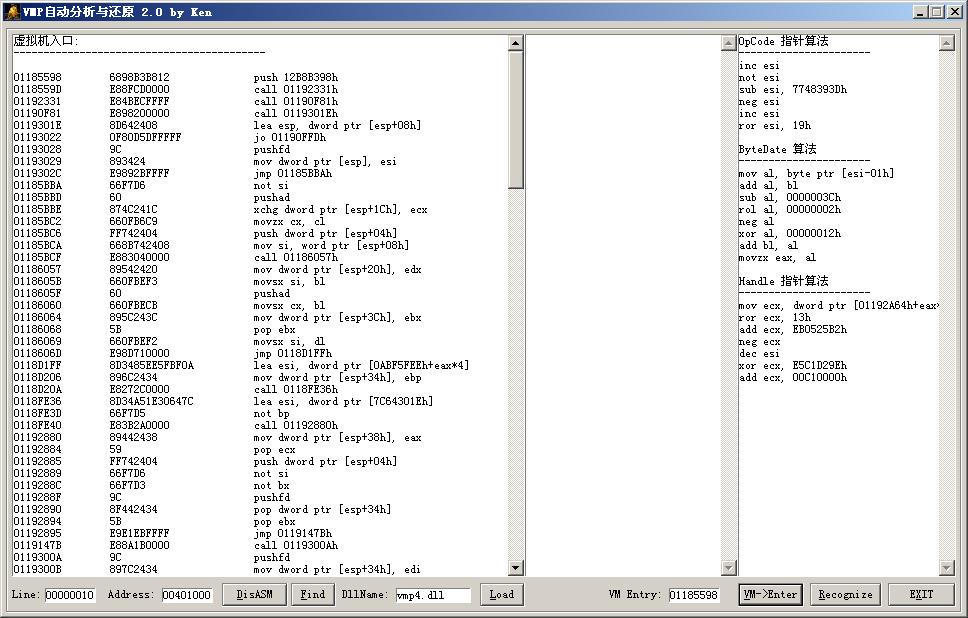Click down arrow of OpCode pane scrollbar

coord(946,568)
